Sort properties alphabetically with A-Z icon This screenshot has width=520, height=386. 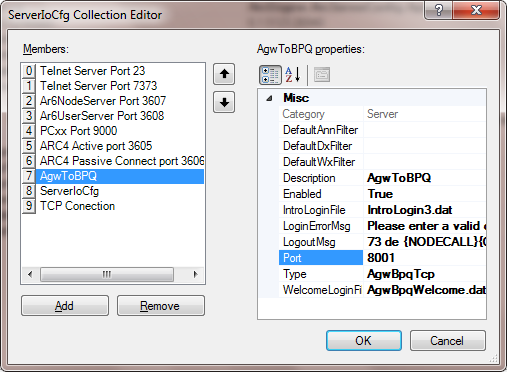point(293,75)
